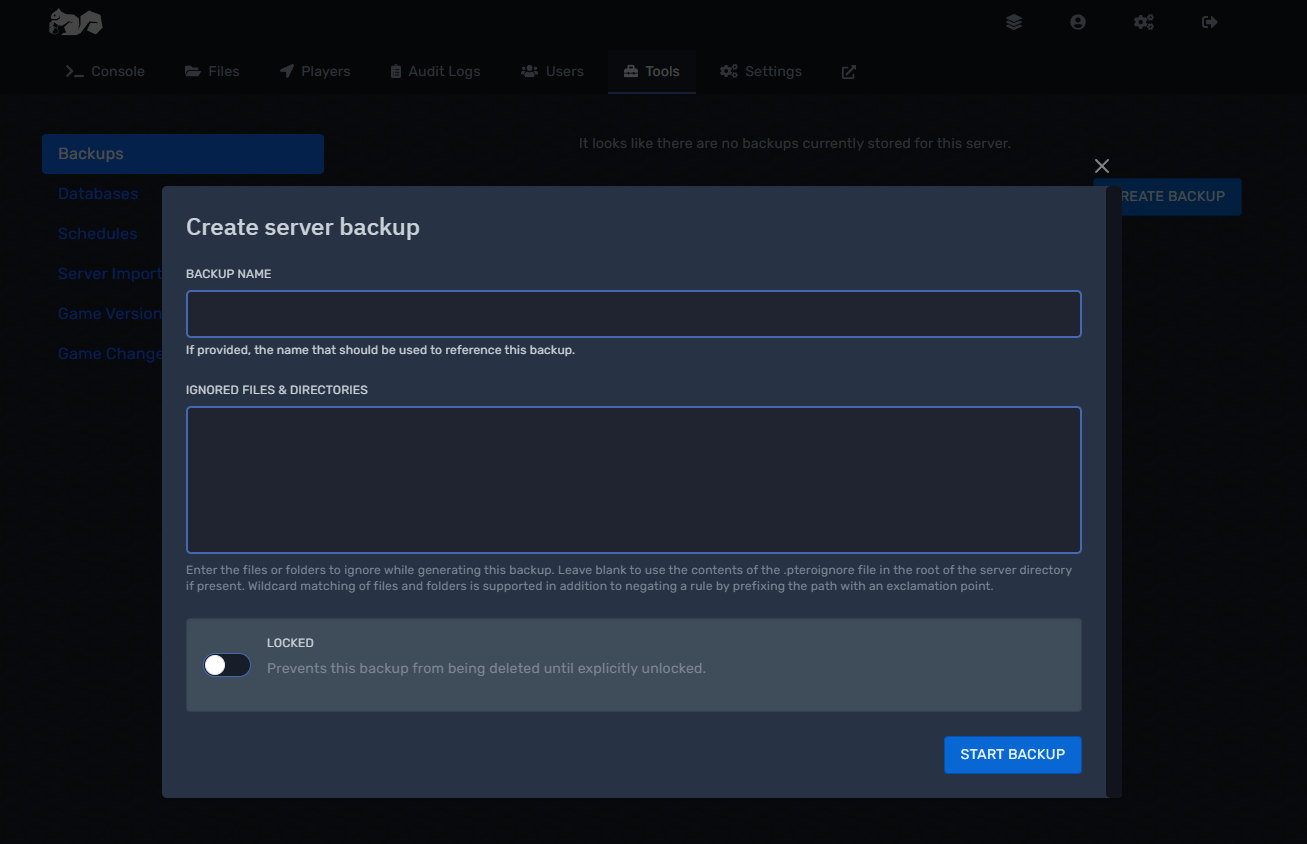Click the 'LOCKED' label text
The height and width of the screenshot is (844, 1307).
click(290, 643)
